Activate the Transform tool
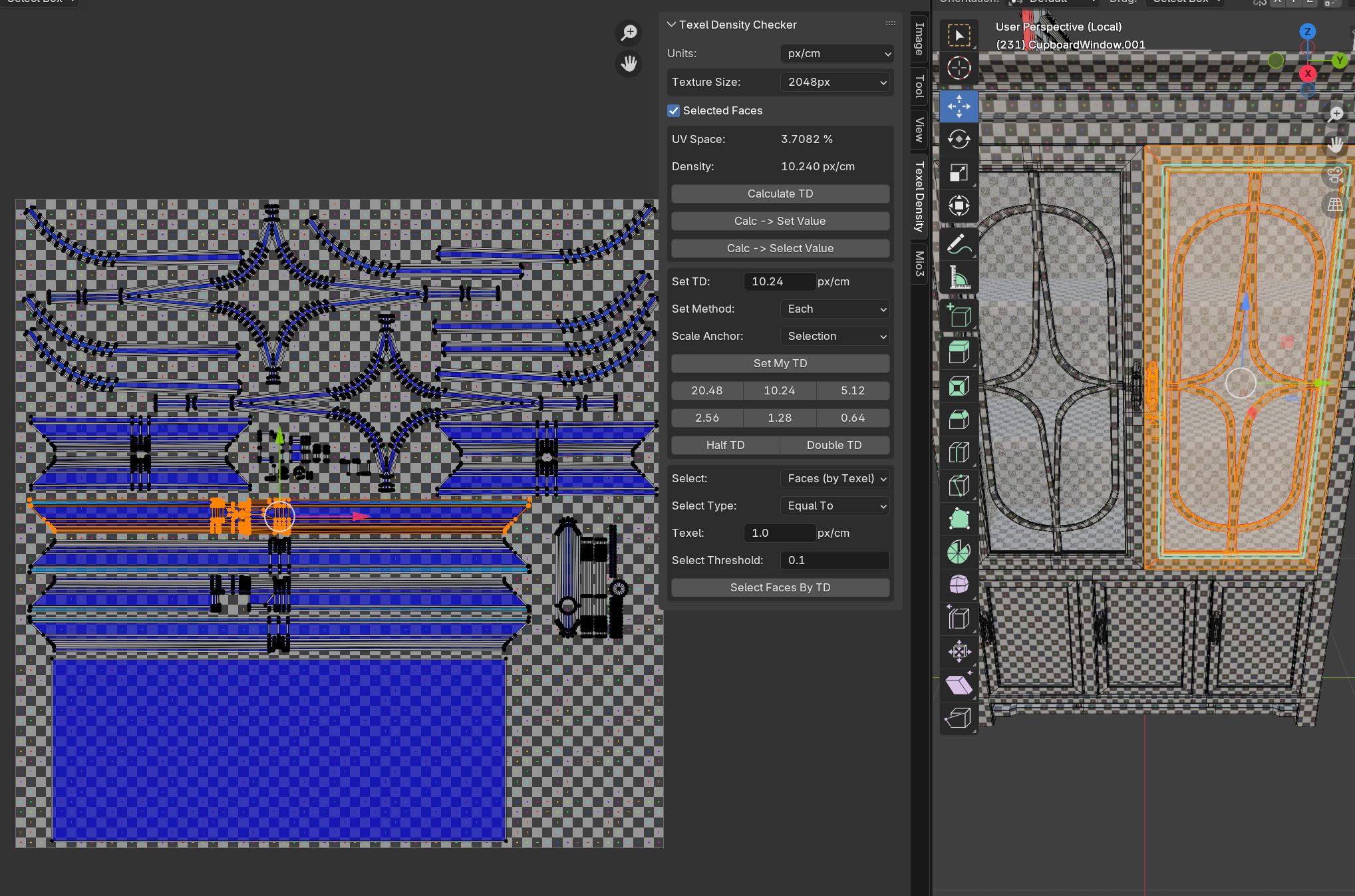This screenshot has width=1355, height=896. click(959, 206)
